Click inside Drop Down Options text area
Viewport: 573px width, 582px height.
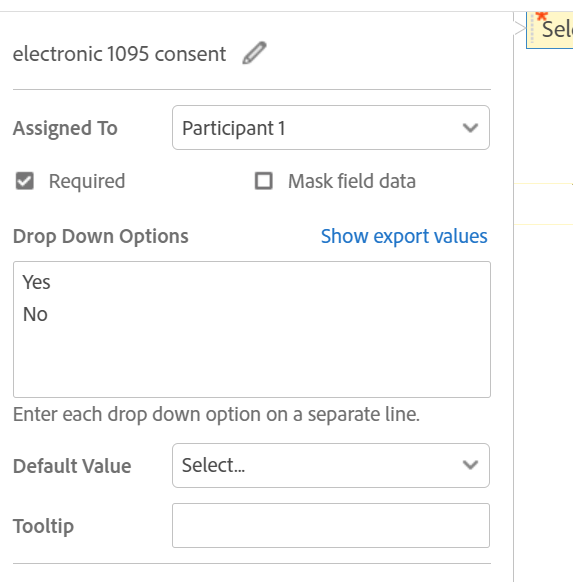pyautogui.click(x=252, y=329)
